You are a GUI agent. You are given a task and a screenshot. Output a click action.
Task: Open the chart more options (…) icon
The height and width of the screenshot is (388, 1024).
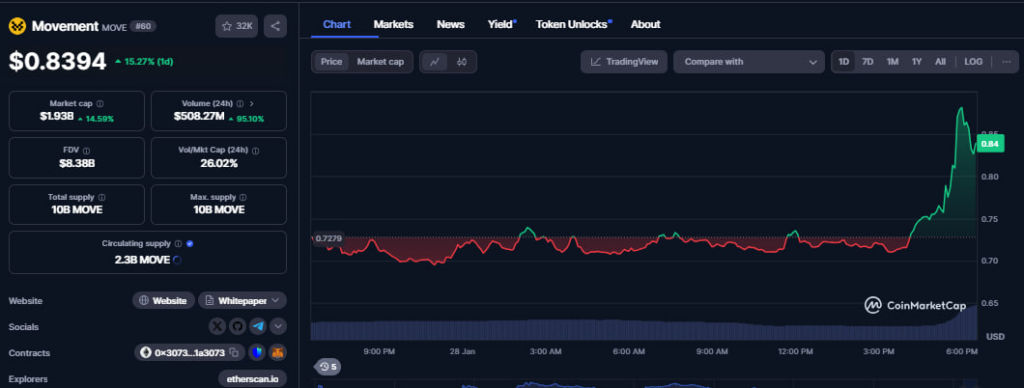point(1006,62)
